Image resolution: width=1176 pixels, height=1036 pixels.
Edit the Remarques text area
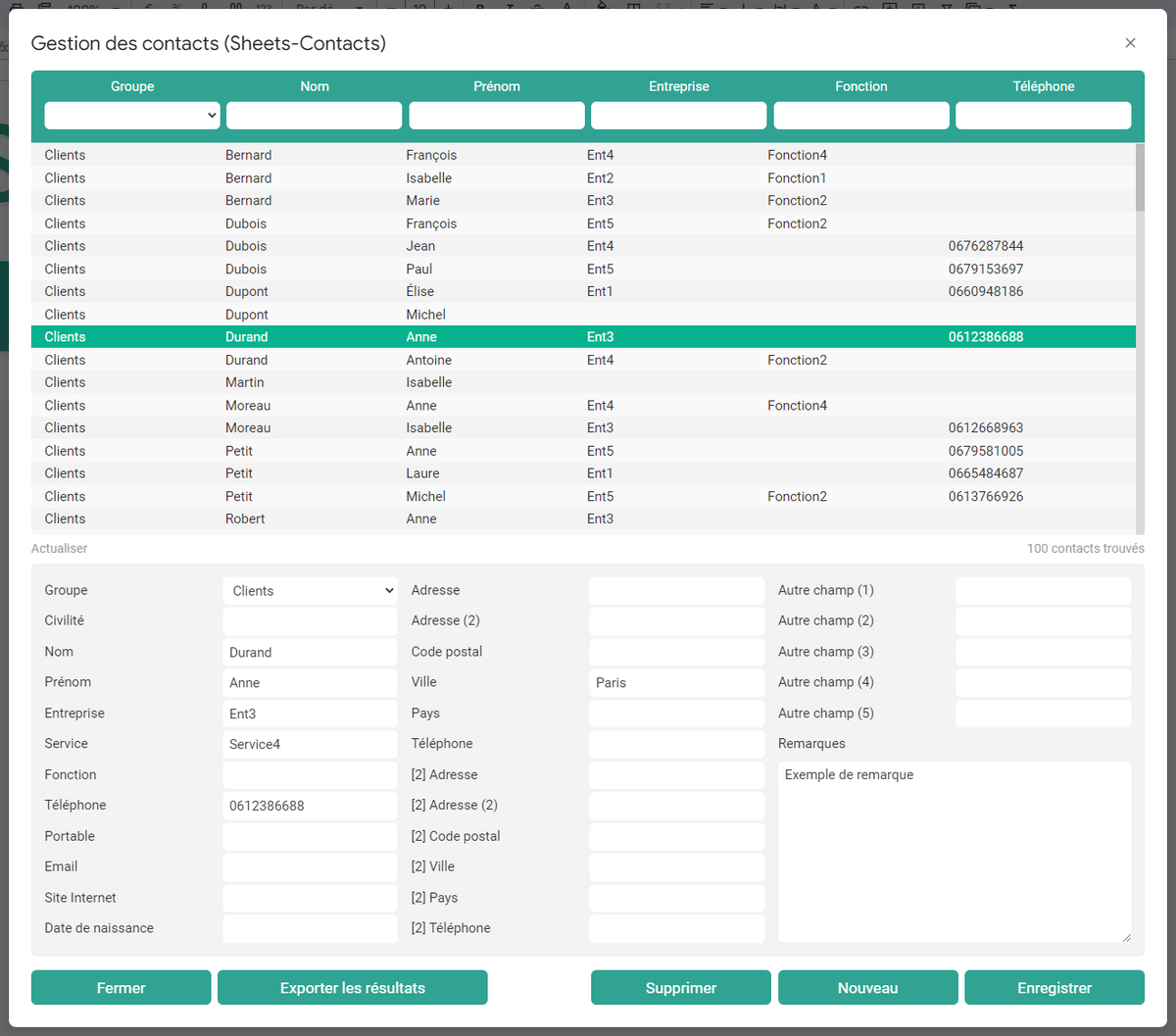(955, 852)
